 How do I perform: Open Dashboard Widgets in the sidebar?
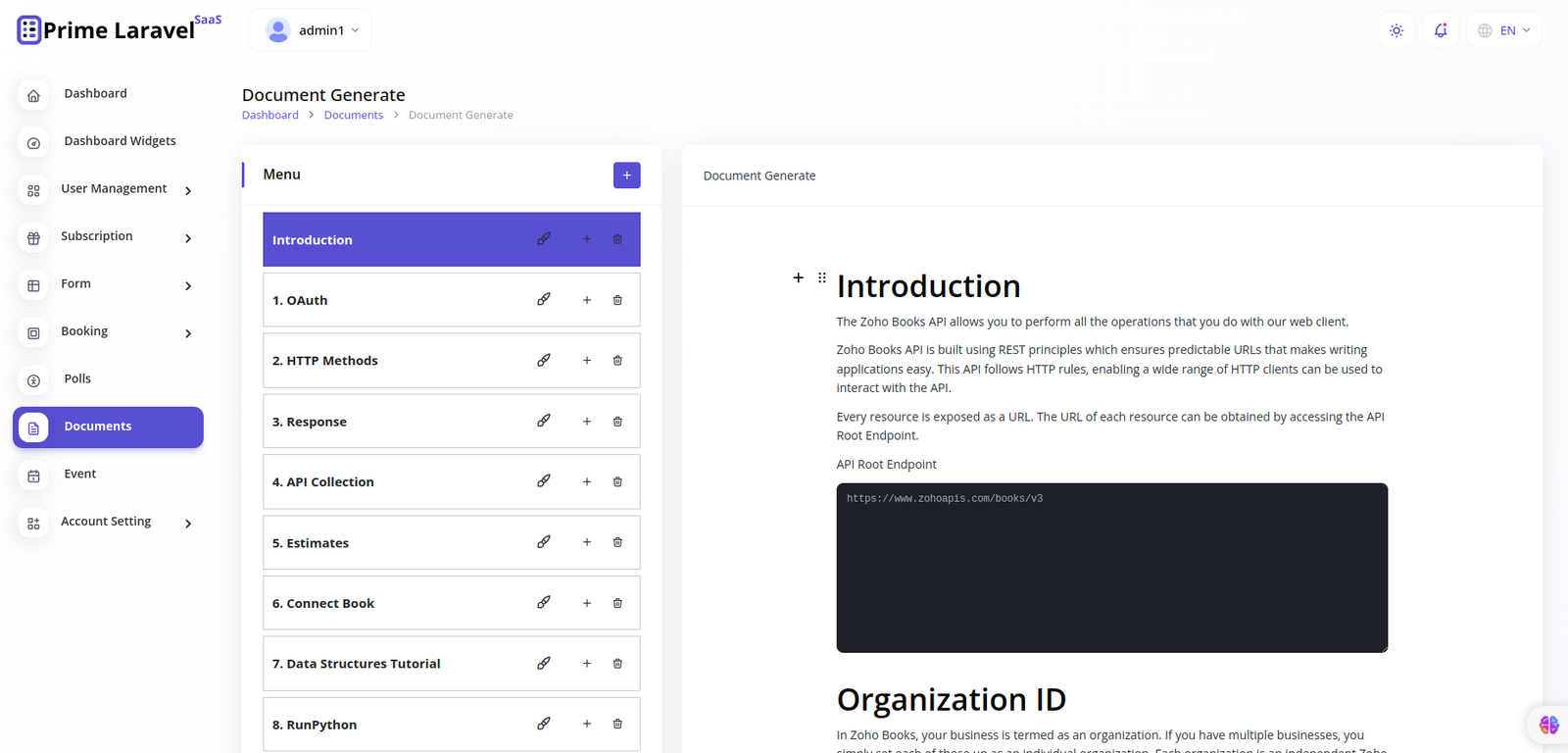120,141
